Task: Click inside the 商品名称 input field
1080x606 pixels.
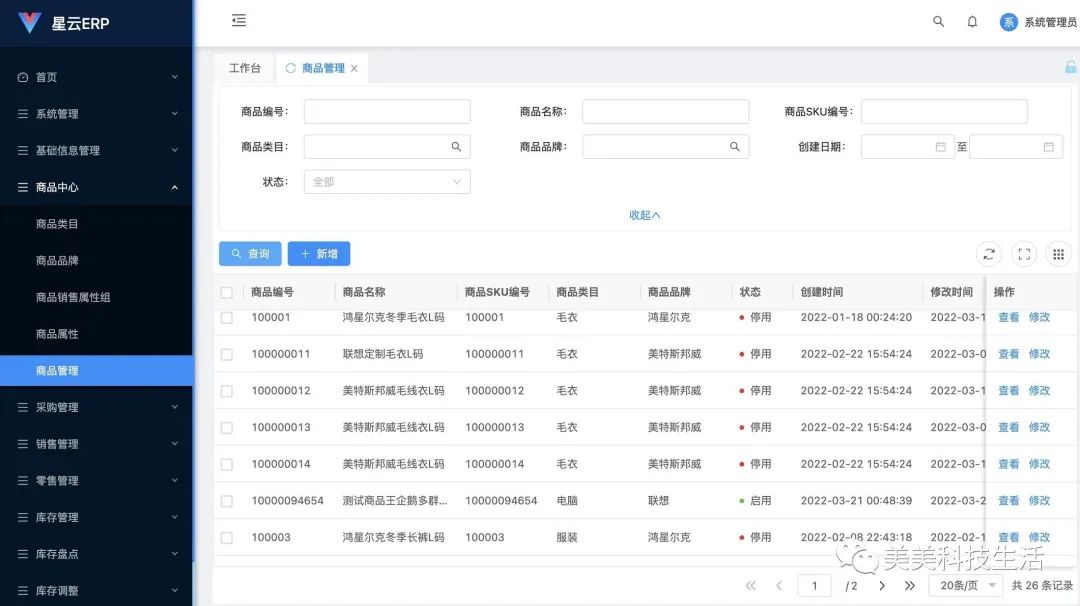Action: pos(665,111)
